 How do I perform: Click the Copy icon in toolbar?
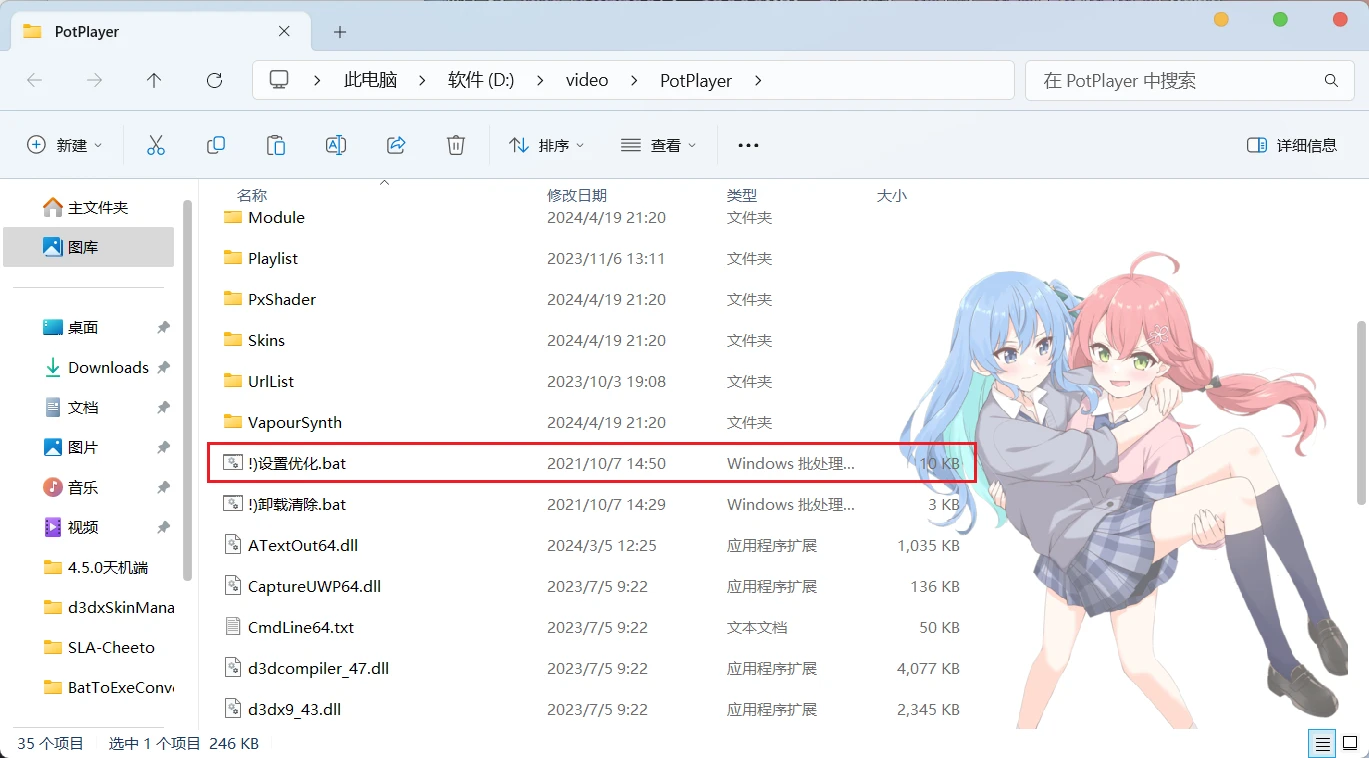[x=216, y=145]
